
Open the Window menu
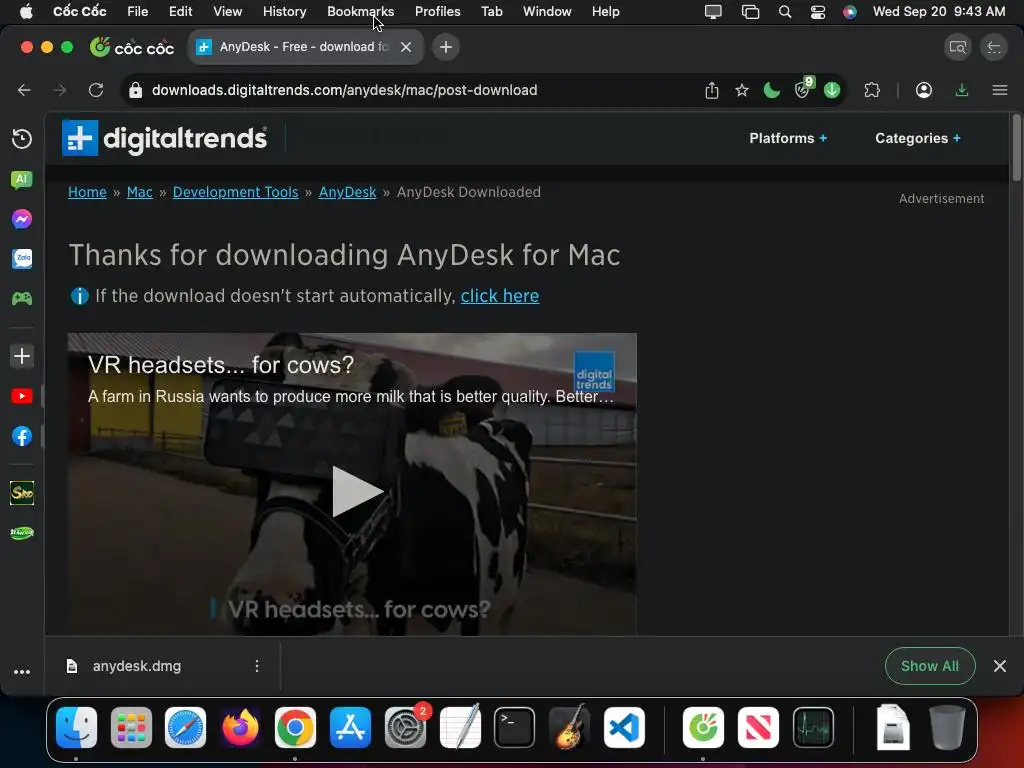(x=547, y=12)
